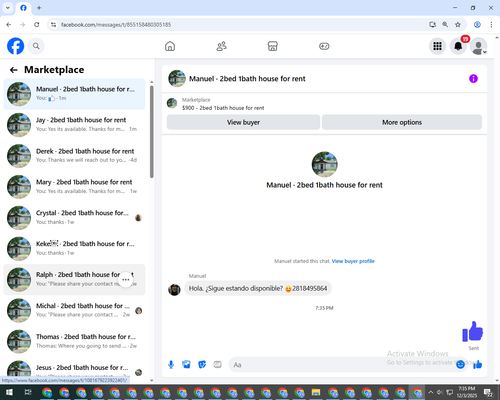Viewport: 500px width, 400px height.
Task: Open the account profile avatar menu
Action: (479, 46)
